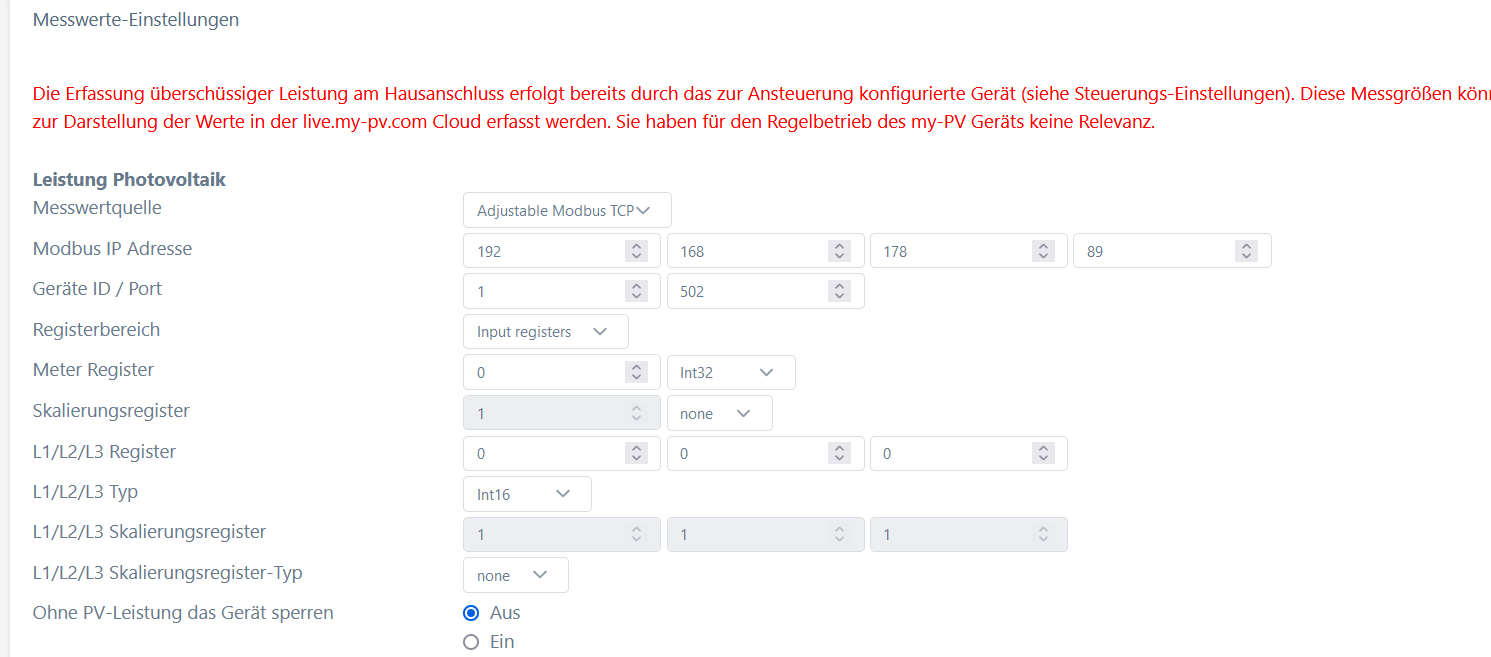
Task: Click the Port 502 input field
Action: (x=745, y=291)
